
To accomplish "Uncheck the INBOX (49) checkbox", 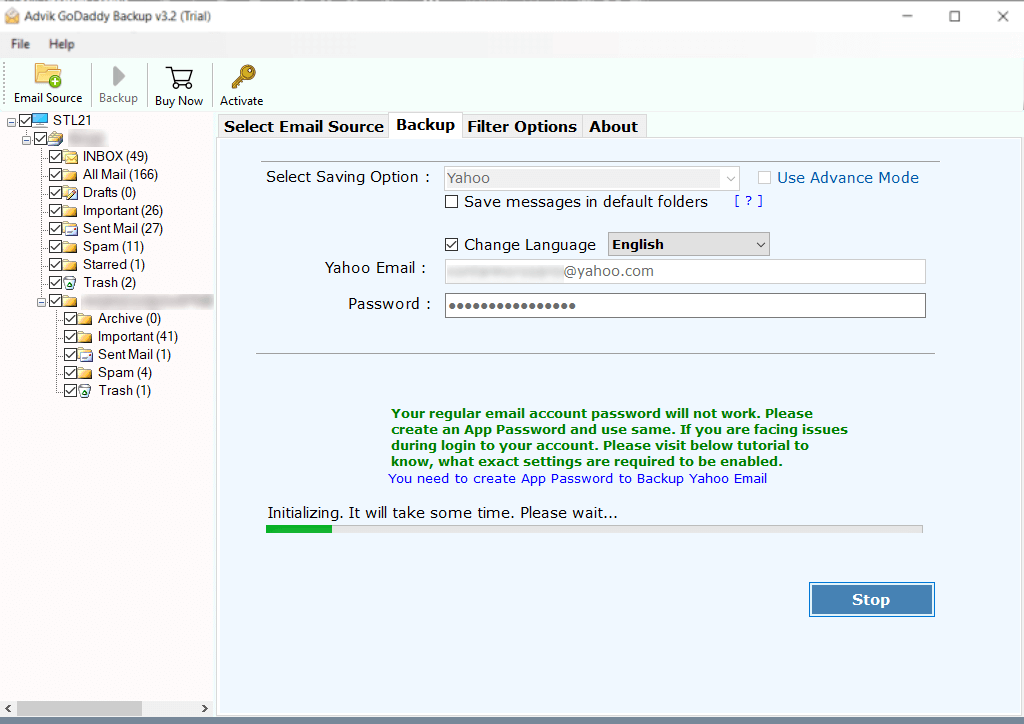I will tap(56, 157).
